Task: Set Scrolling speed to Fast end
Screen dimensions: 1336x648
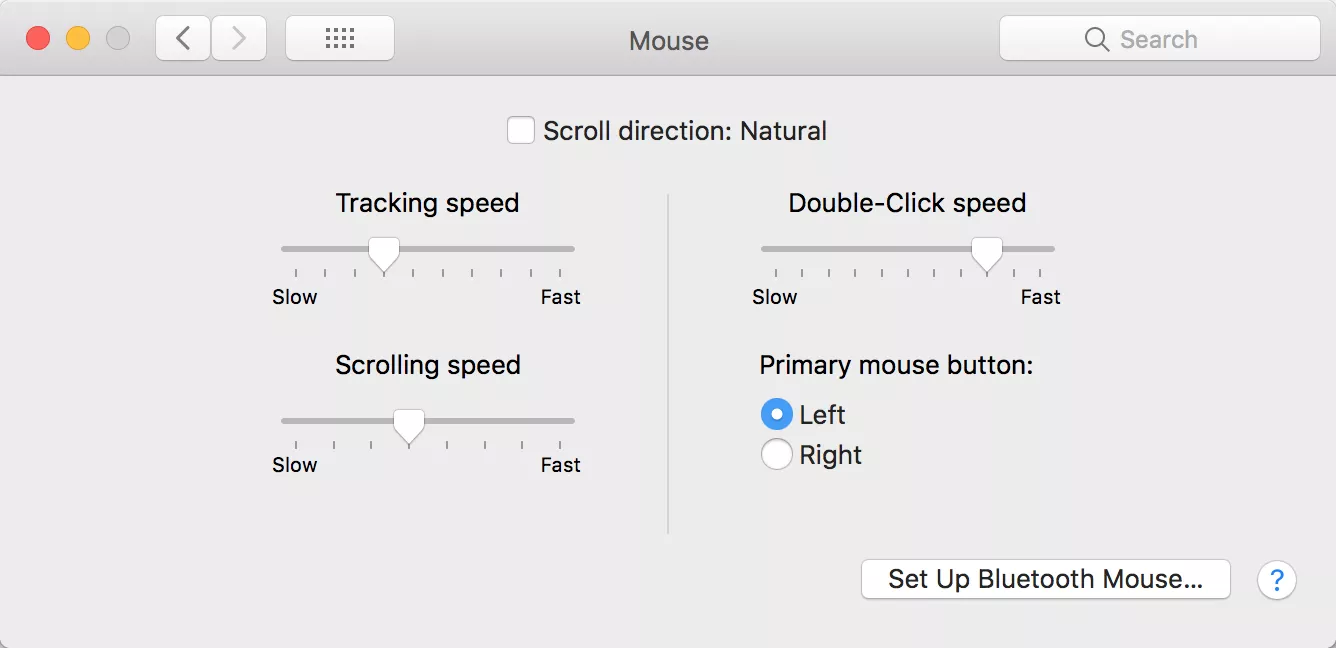Action: point(560,421)
